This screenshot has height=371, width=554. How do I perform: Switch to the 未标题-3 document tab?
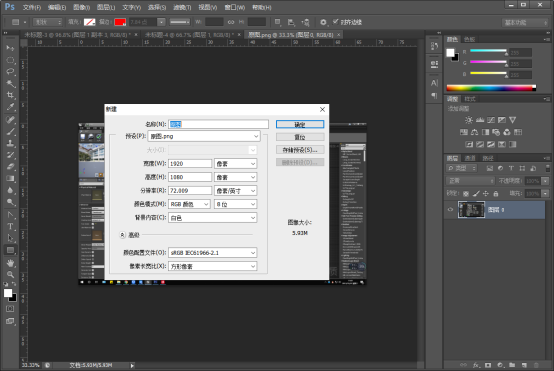[77, 35]
